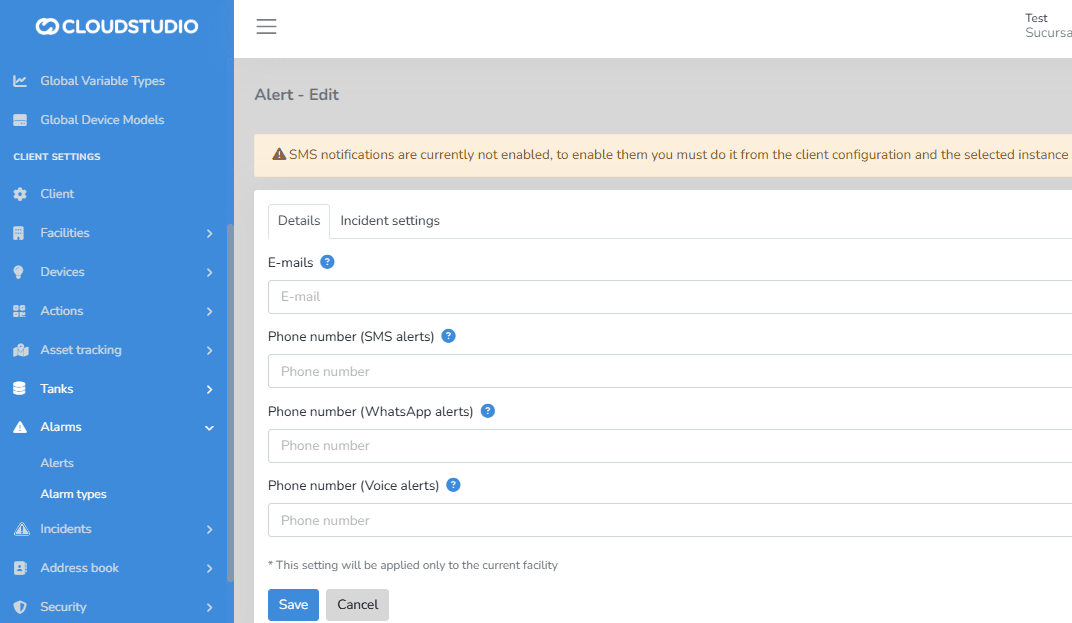1072x623 pixels.
Task: Open Client settings gear item
Action: point(57,194)
